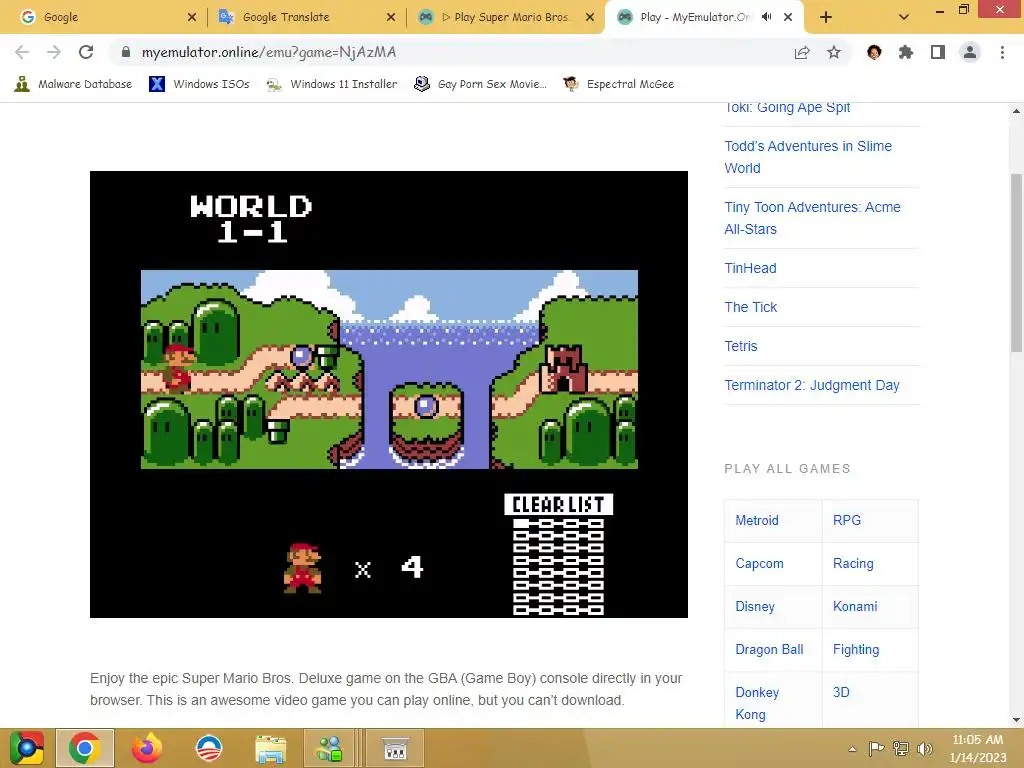Open the tab search dropdown

pyautogui.click(x=904, y=17)
